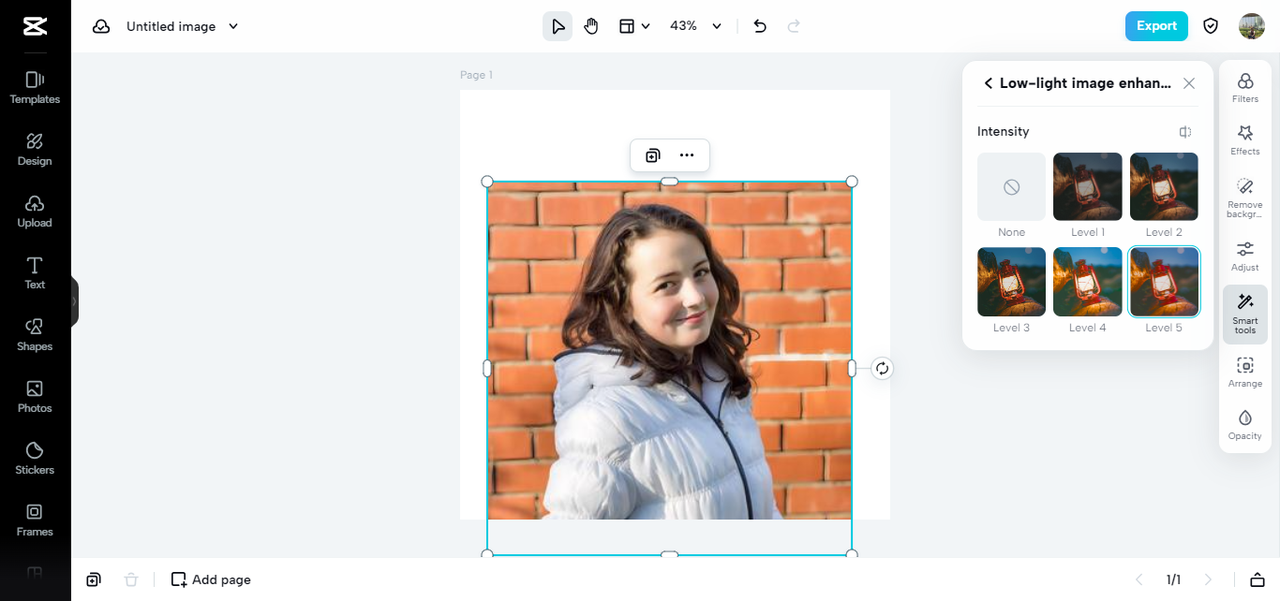Open the Templates panel
This screenshot has height=601, width=1280.
click(35, 87)
